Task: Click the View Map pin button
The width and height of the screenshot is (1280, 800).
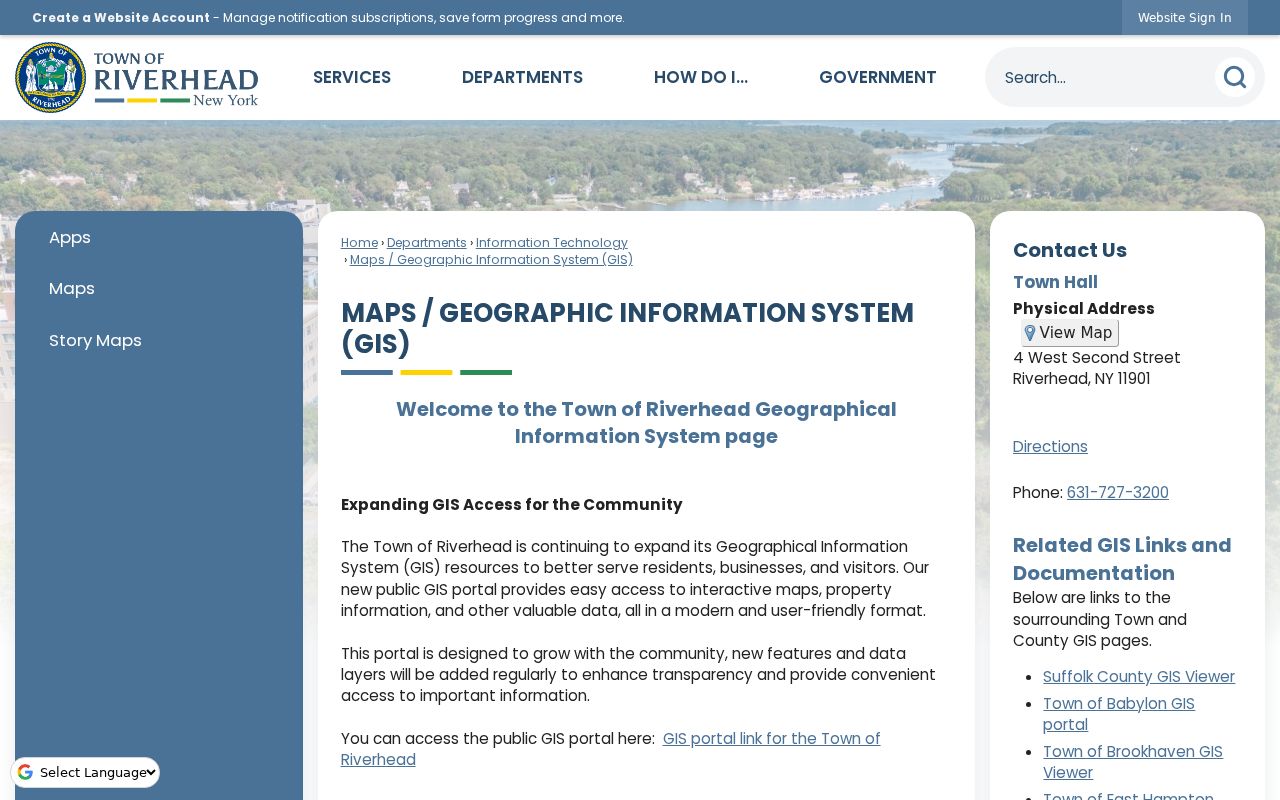Action: point(1069,333)
